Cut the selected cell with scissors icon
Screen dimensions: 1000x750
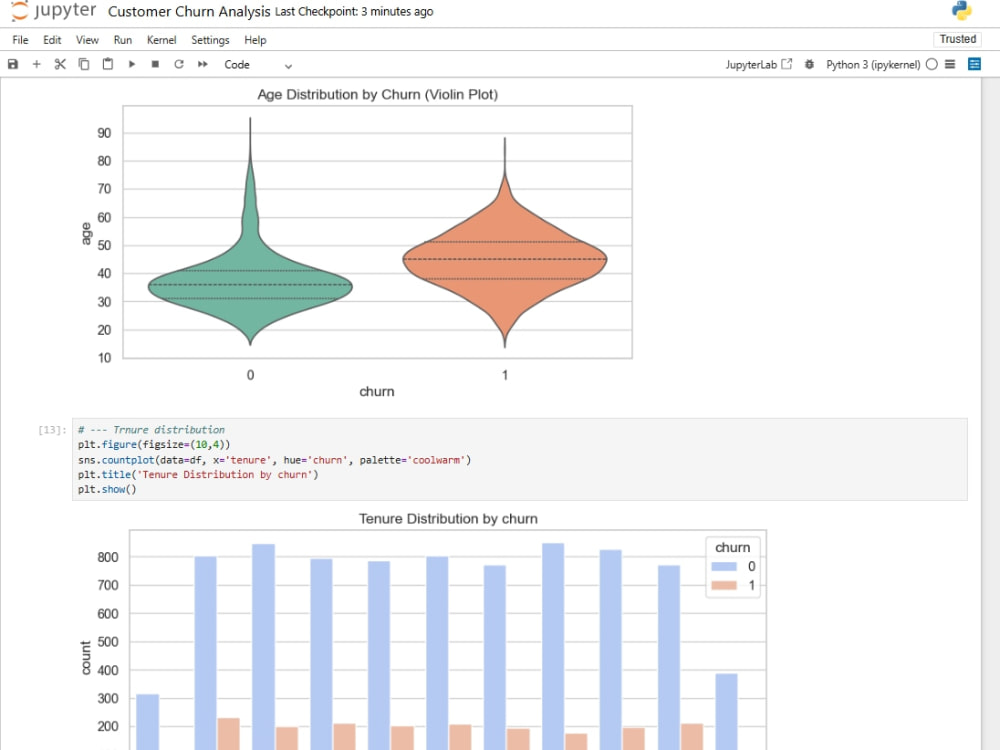tap(60, 64)
